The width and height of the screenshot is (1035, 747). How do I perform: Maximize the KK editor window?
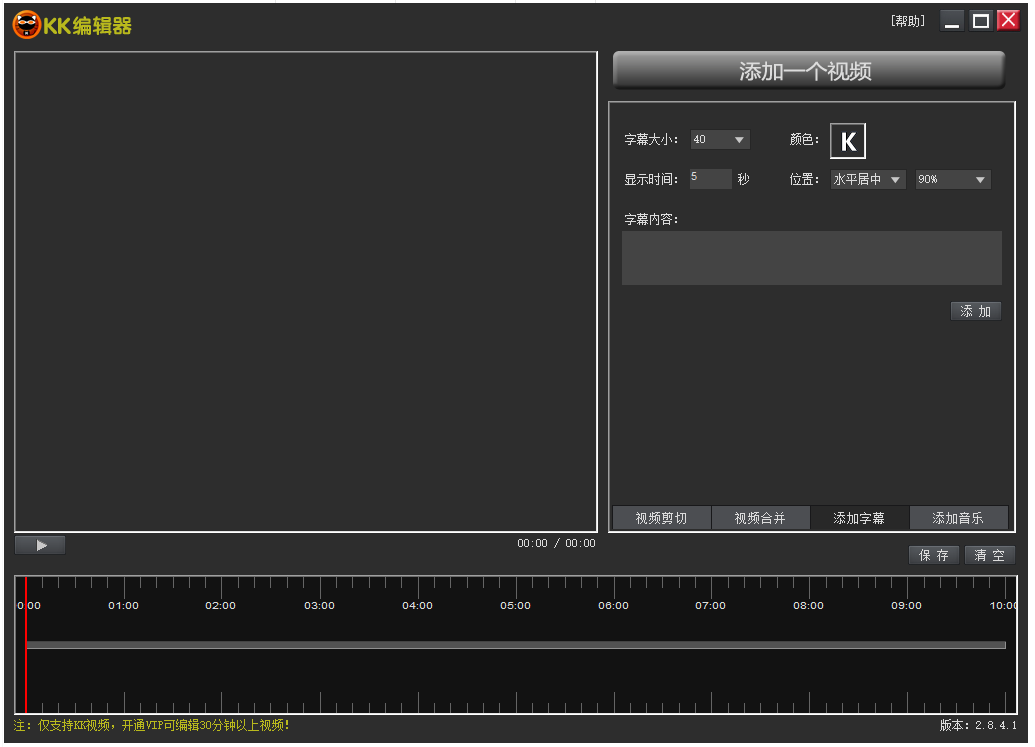[981, 21]
